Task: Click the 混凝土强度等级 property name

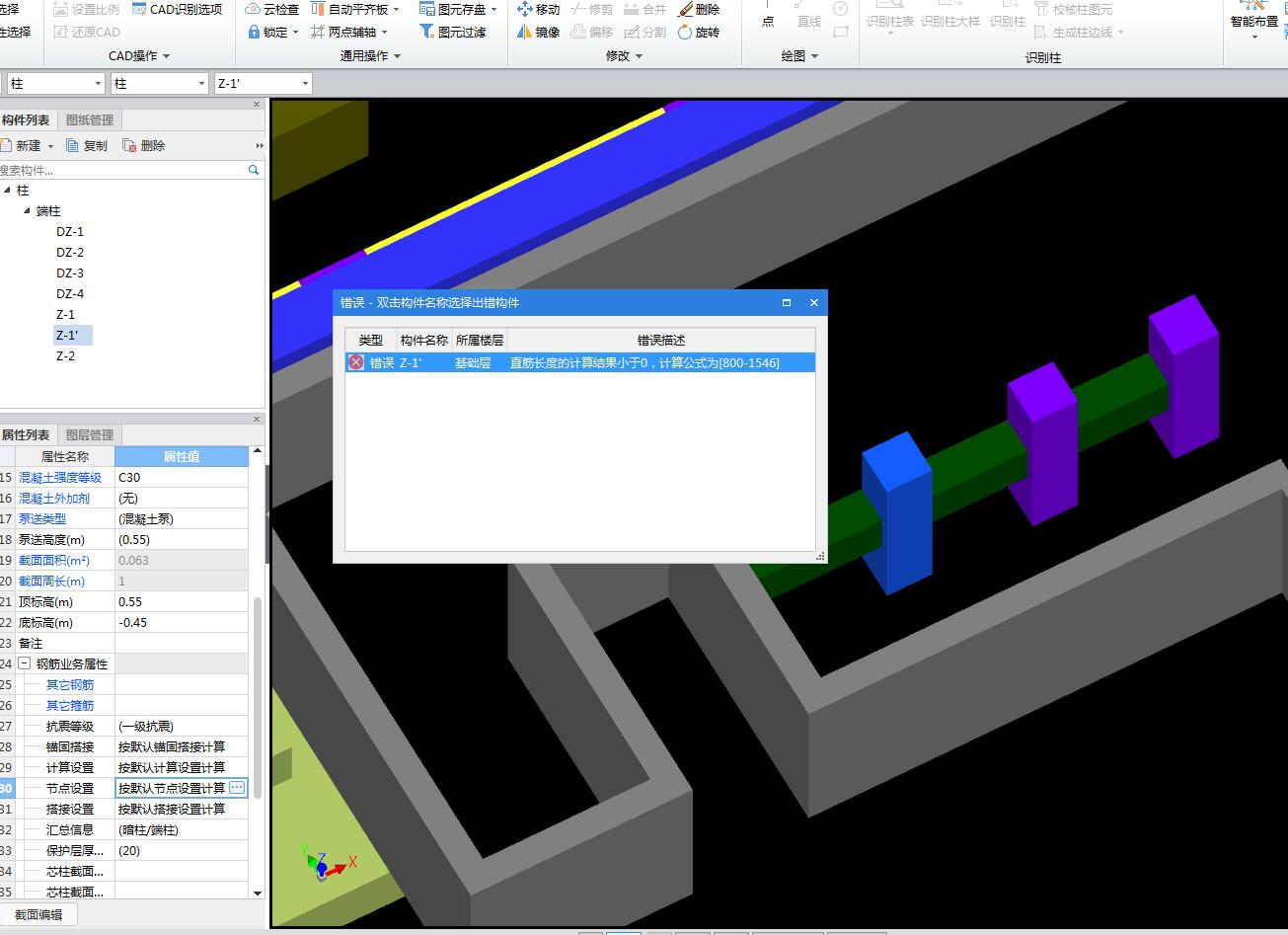Action: (60, 477)
